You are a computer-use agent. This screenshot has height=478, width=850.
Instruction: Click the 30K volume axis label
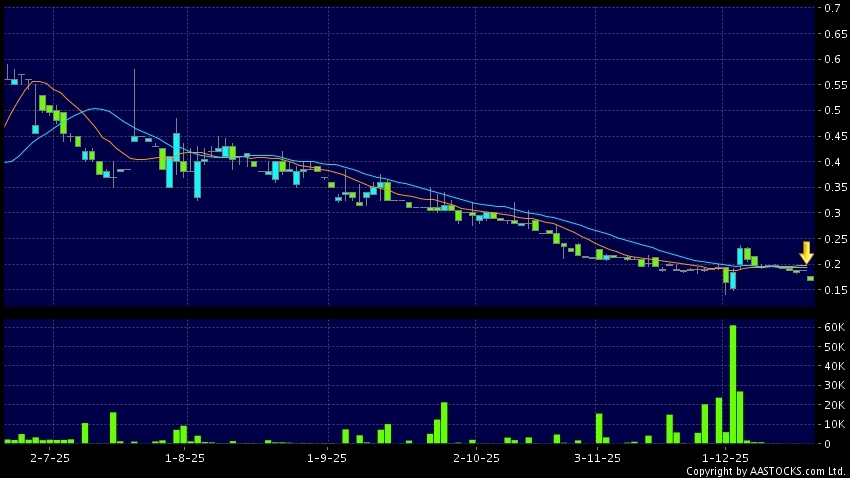(834, 385)
